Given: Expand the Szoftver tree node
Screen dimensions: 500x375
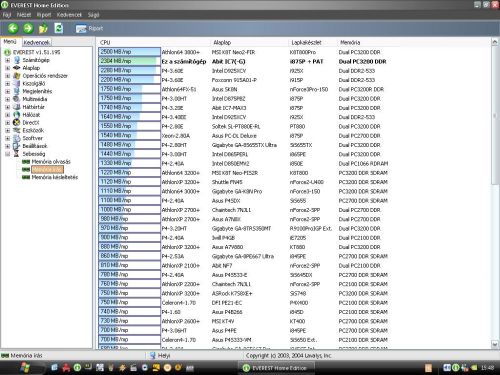Looking at the screenshot, I should [x=7, y=138].
